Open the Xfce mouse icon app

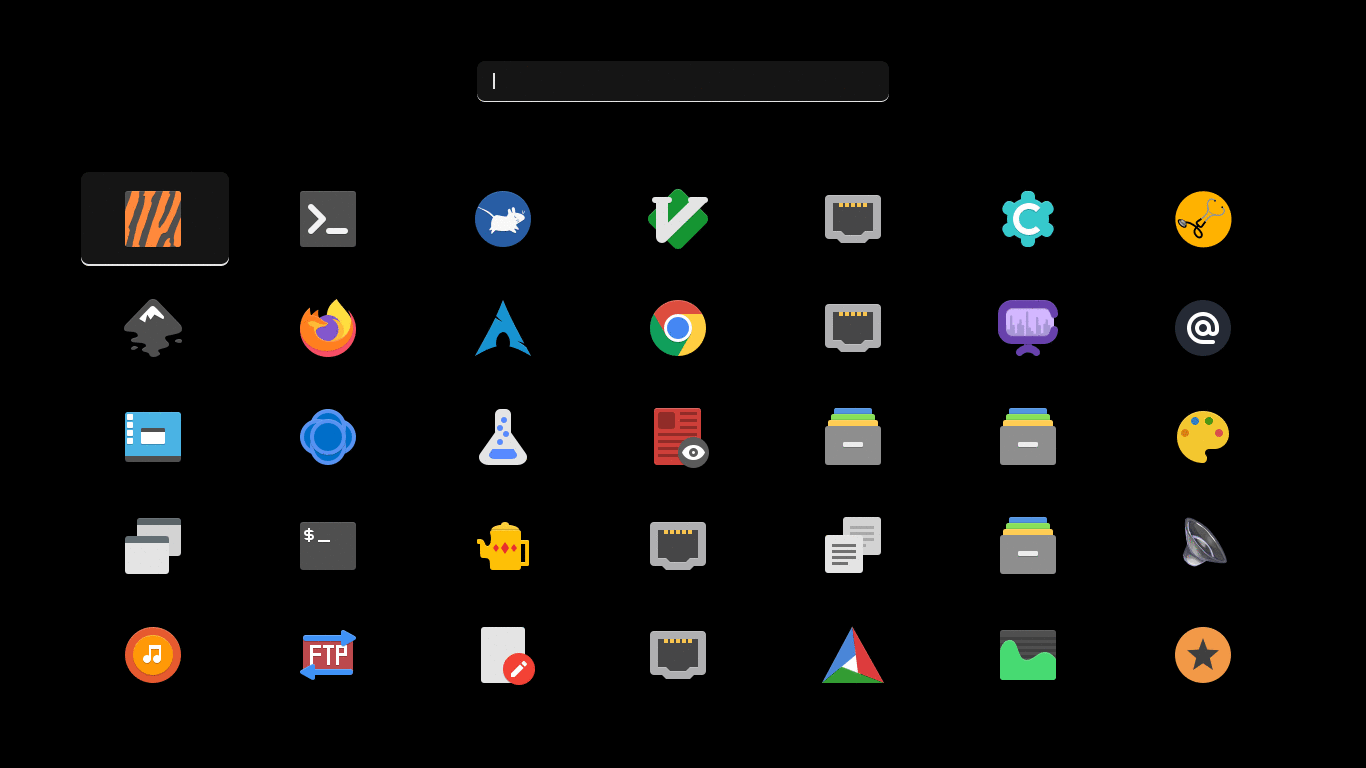coord(503,219)
